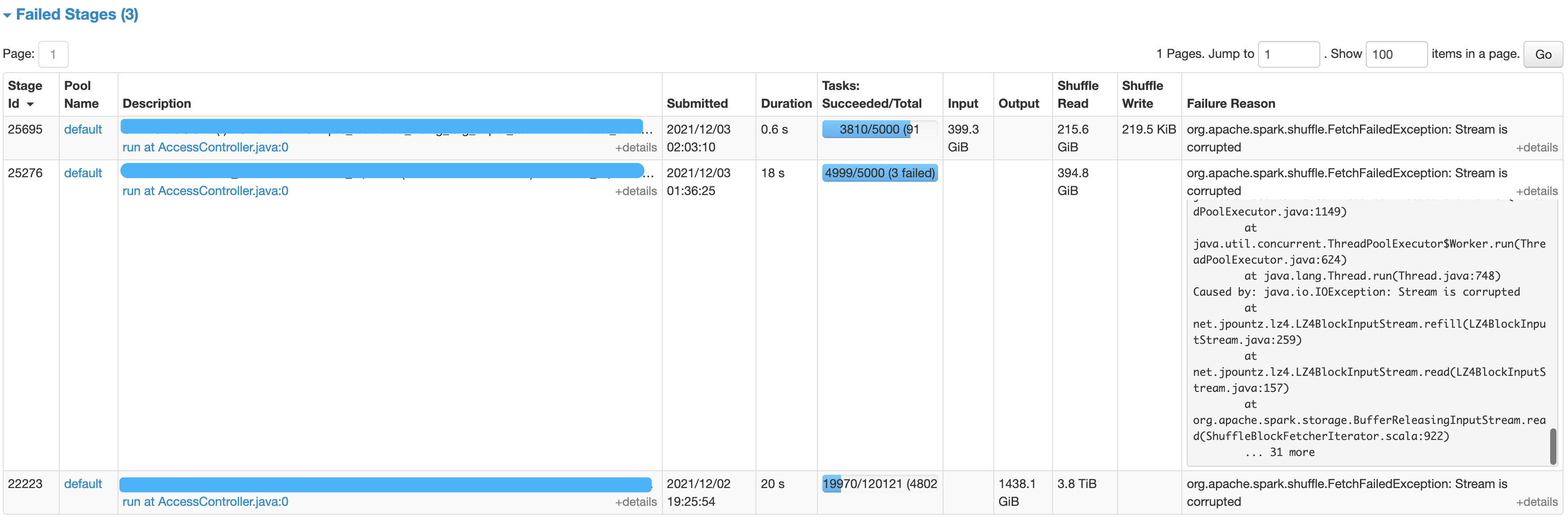Expand +details for stage 25276 description
This screenshot has width=1568, height=521.
[x=636, y=191]
